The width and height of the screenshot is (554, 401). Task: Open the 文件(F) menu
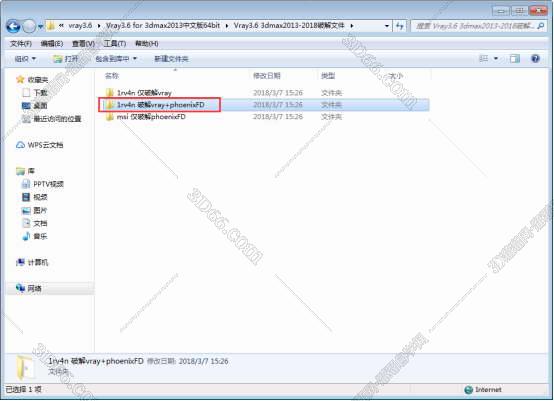(x=21, y=44)
